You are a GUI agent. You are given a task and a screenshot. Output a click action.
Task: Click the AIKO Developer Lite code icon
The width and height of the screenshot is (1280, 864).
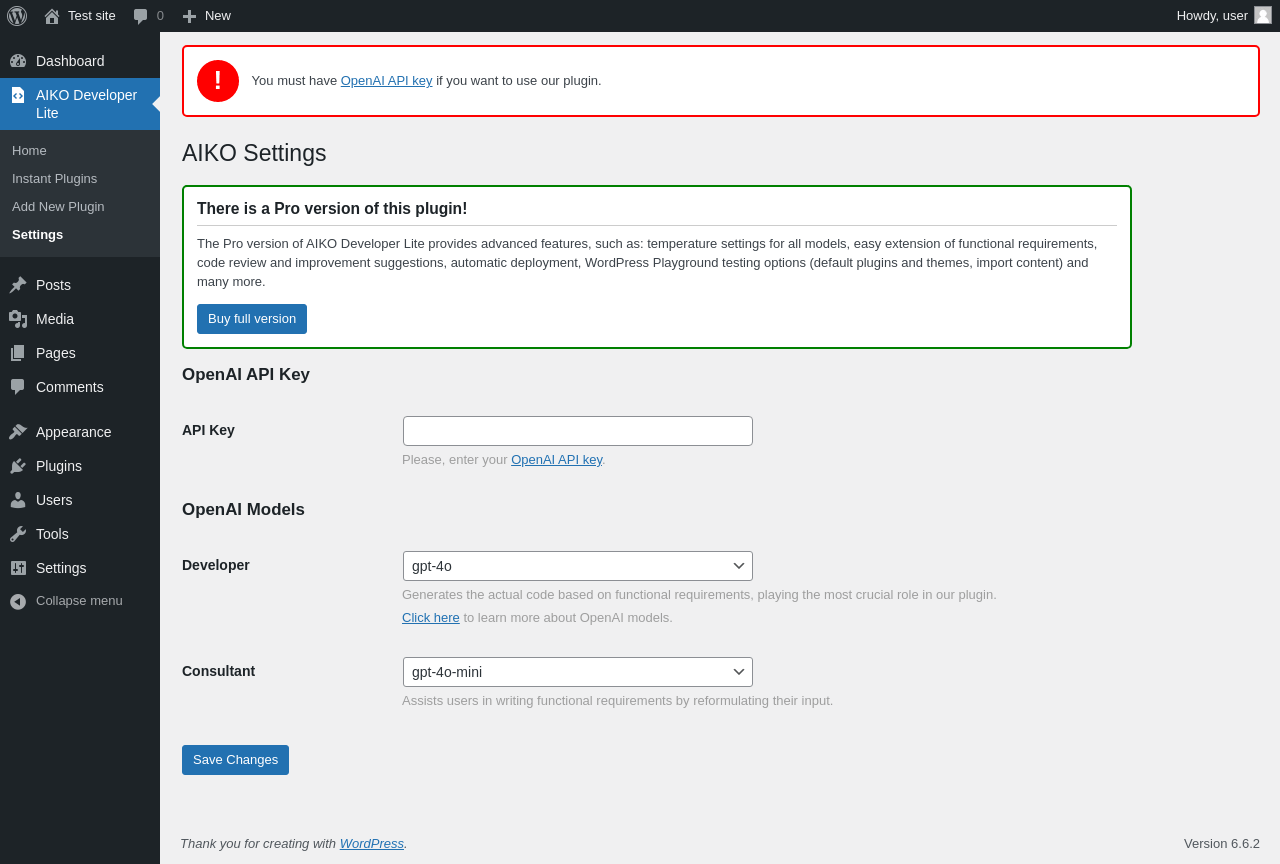18,95
